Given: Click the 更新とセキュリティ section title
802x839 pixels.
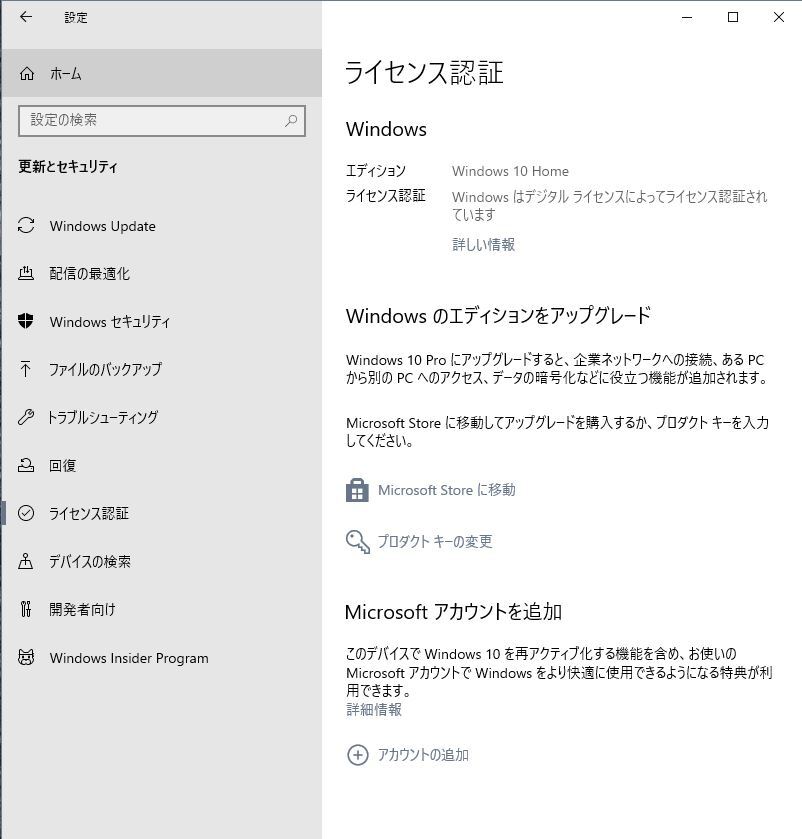Looking at the screenshot, I should 68,166.
